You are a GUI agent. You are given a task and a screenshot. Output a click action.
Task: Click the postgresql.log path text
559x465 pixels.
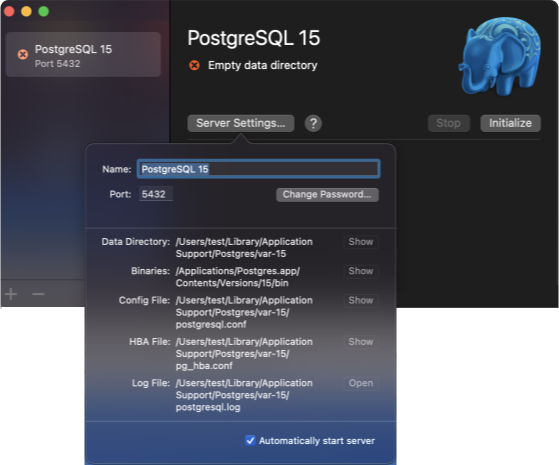(244, 395)
